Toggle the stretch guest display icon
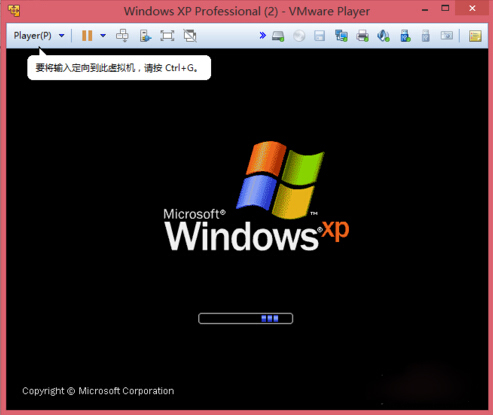Screen dimensions: 493x415 point(190,36)
